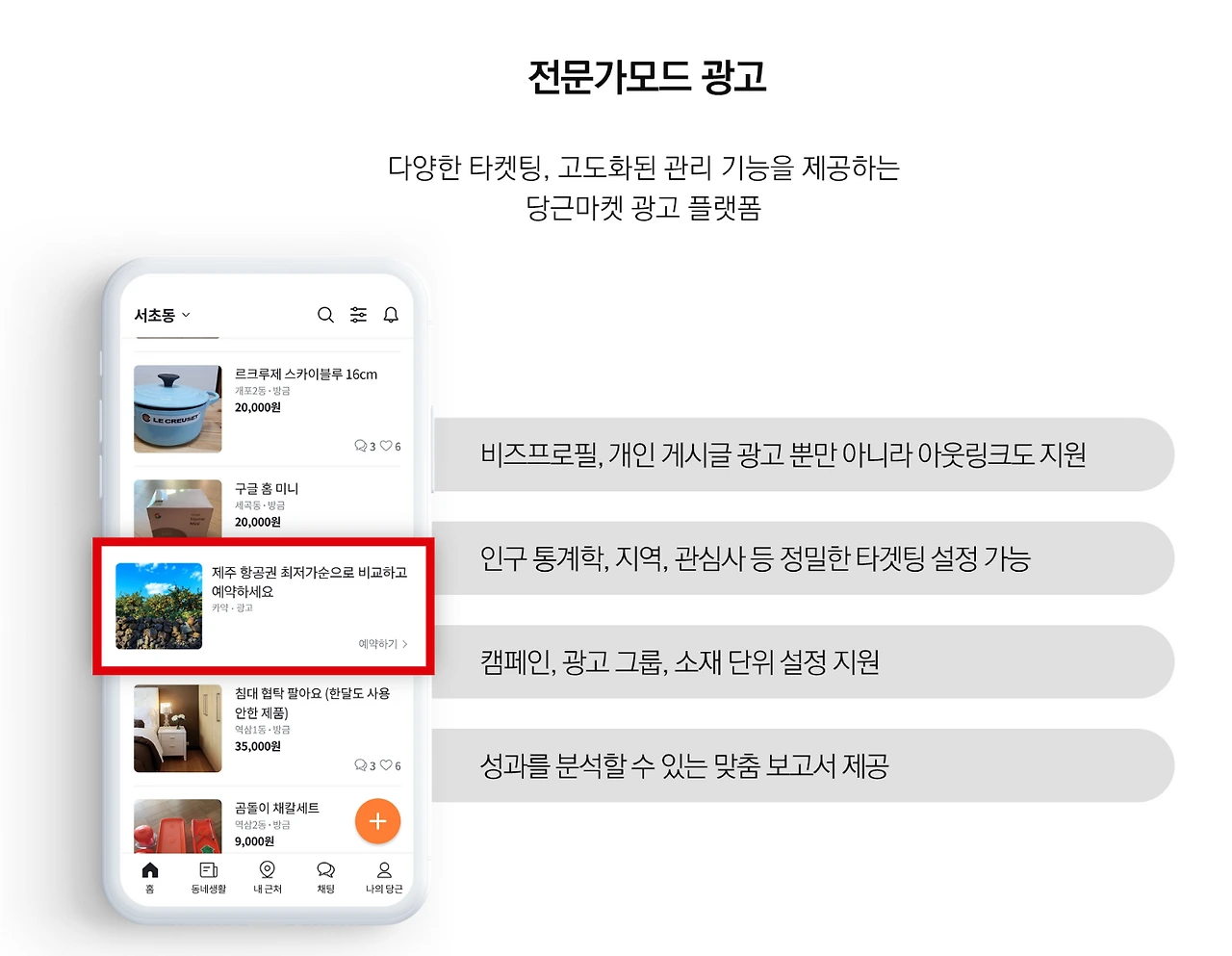Toggle the heart on the 르크루제 스카이블루 listing

point(389,446)
